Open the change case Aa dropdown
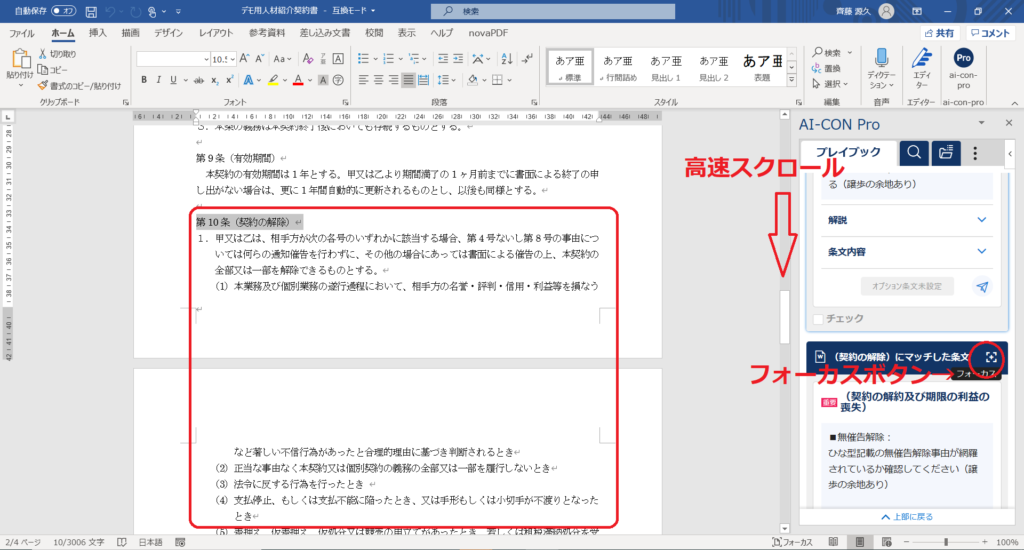This screenshot has width=1024, height=550. [x=282, y=59]
